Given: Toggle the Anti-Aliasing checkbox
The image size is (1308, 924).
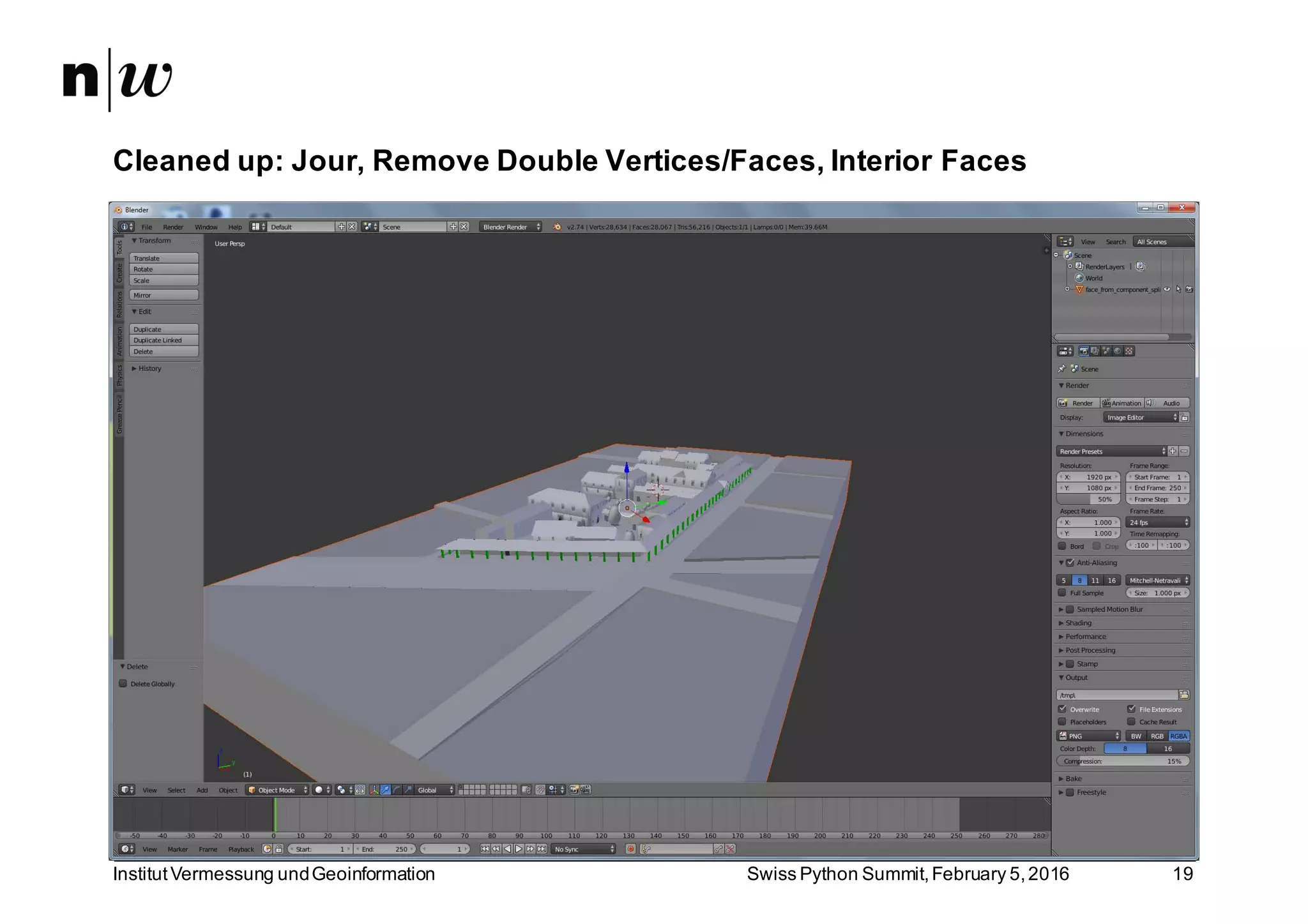Looking at the screenshot, I should click(x=1070, y=563).
